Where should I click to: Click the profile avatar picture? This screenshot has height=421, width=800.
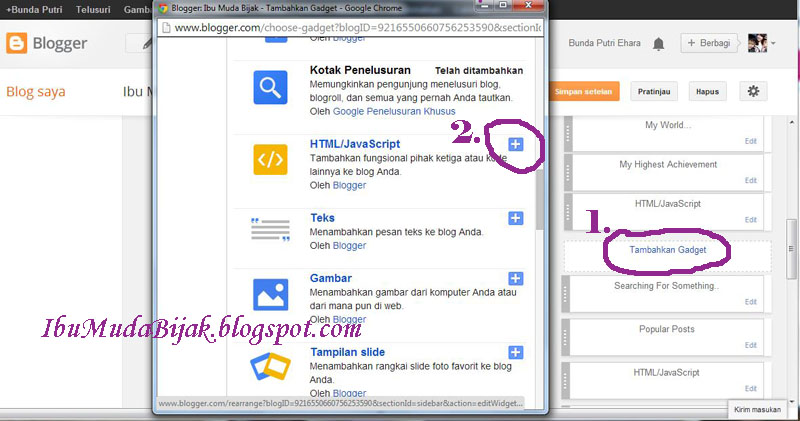tap(757, 43)
